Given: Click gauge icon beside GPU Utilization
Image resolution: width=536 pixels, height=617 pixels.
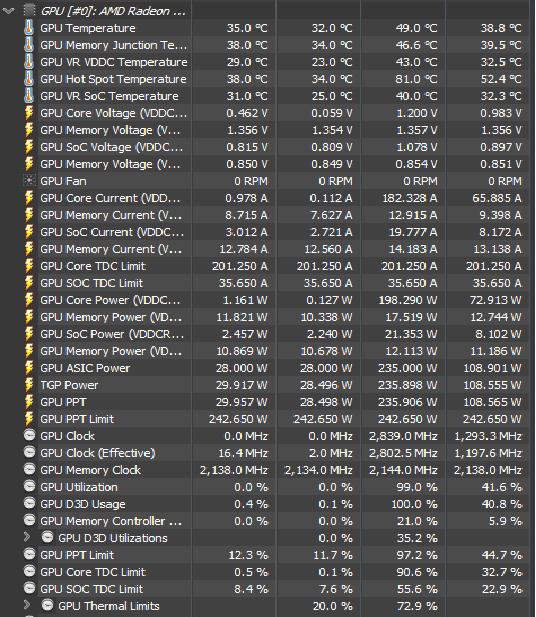Looking at the screenshot, I should (x=30, y=486).
